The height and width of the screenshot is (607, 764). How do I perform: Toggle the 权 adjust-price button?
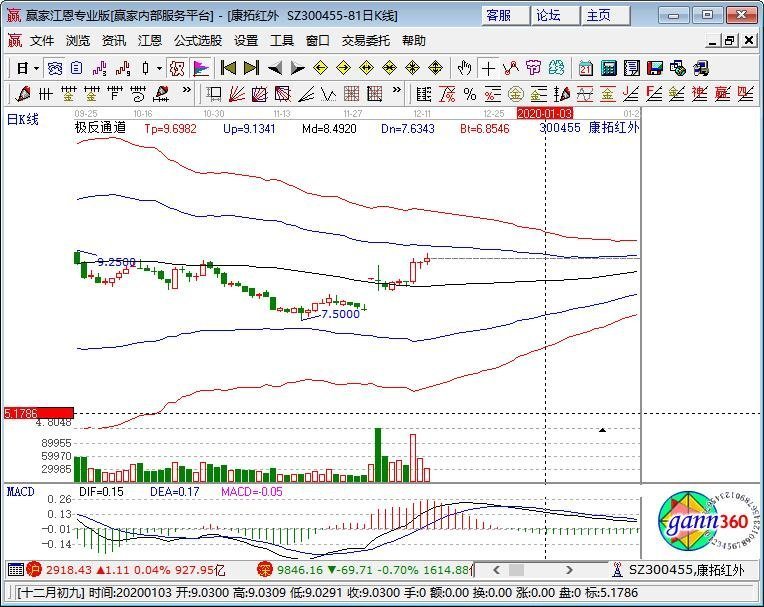pos(176,68)
